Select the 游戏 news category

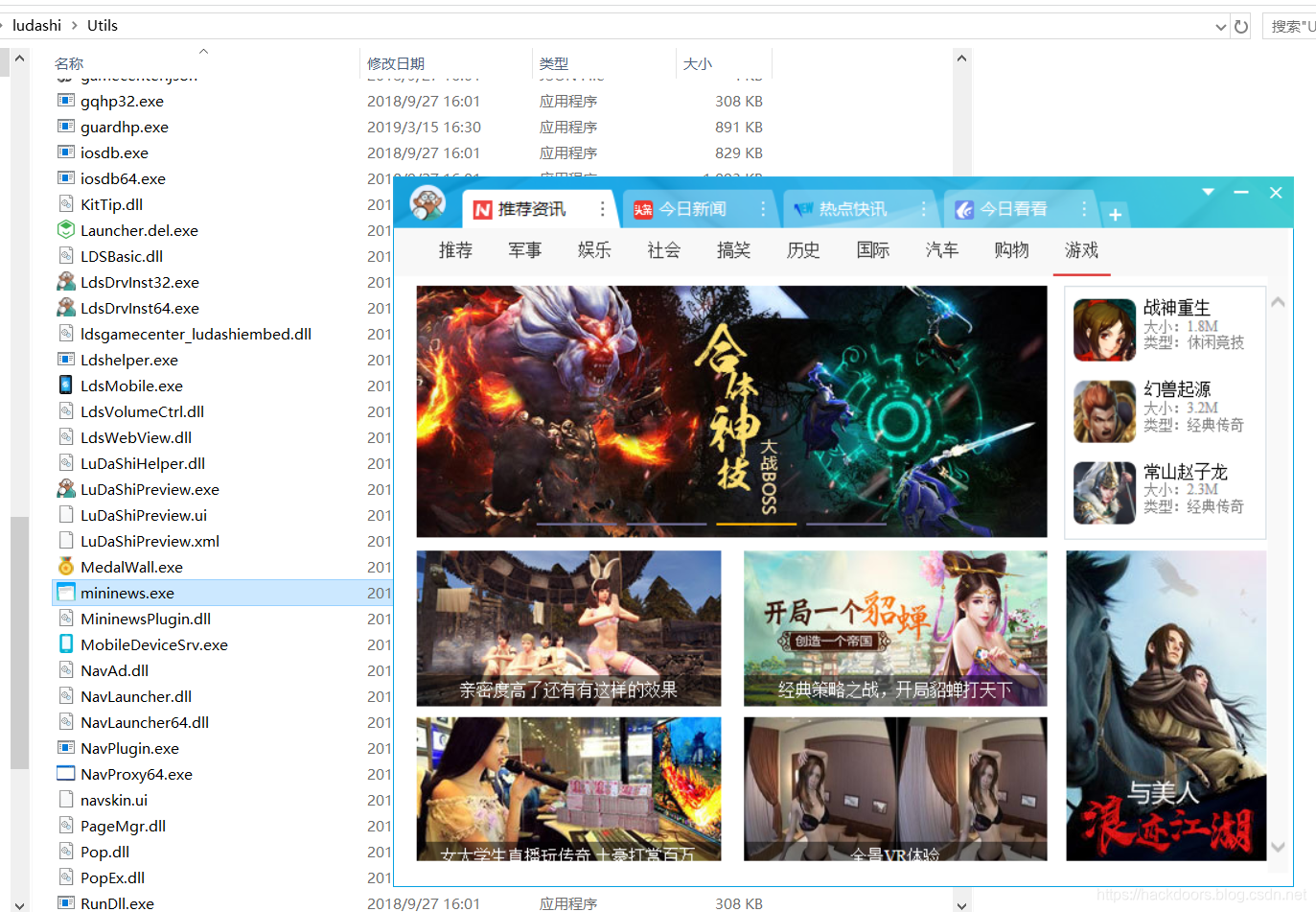pos(1081,250)
